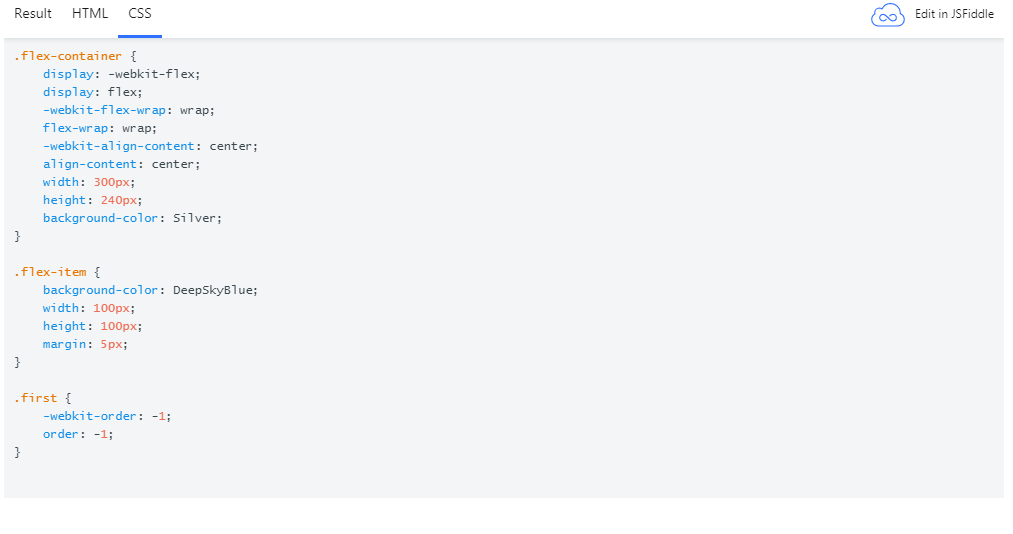This screenshot has width=1013, height=534.
Task: Click the -webkit-align-content property name
Action: (119, 146)
